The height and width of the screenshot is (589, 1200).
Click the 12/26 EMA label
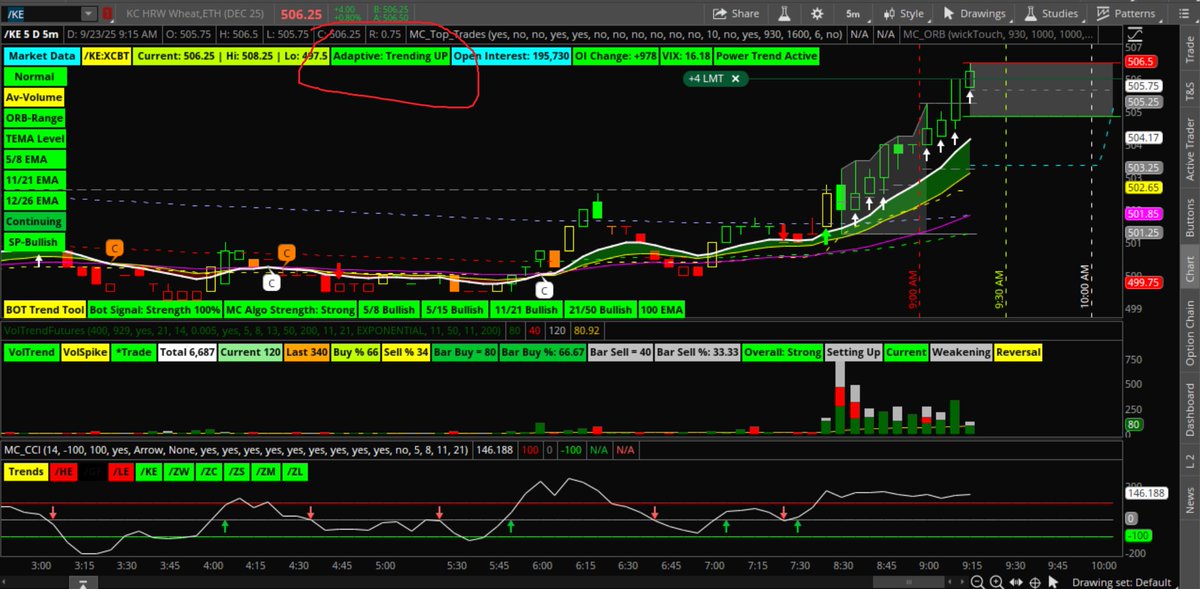35,200
